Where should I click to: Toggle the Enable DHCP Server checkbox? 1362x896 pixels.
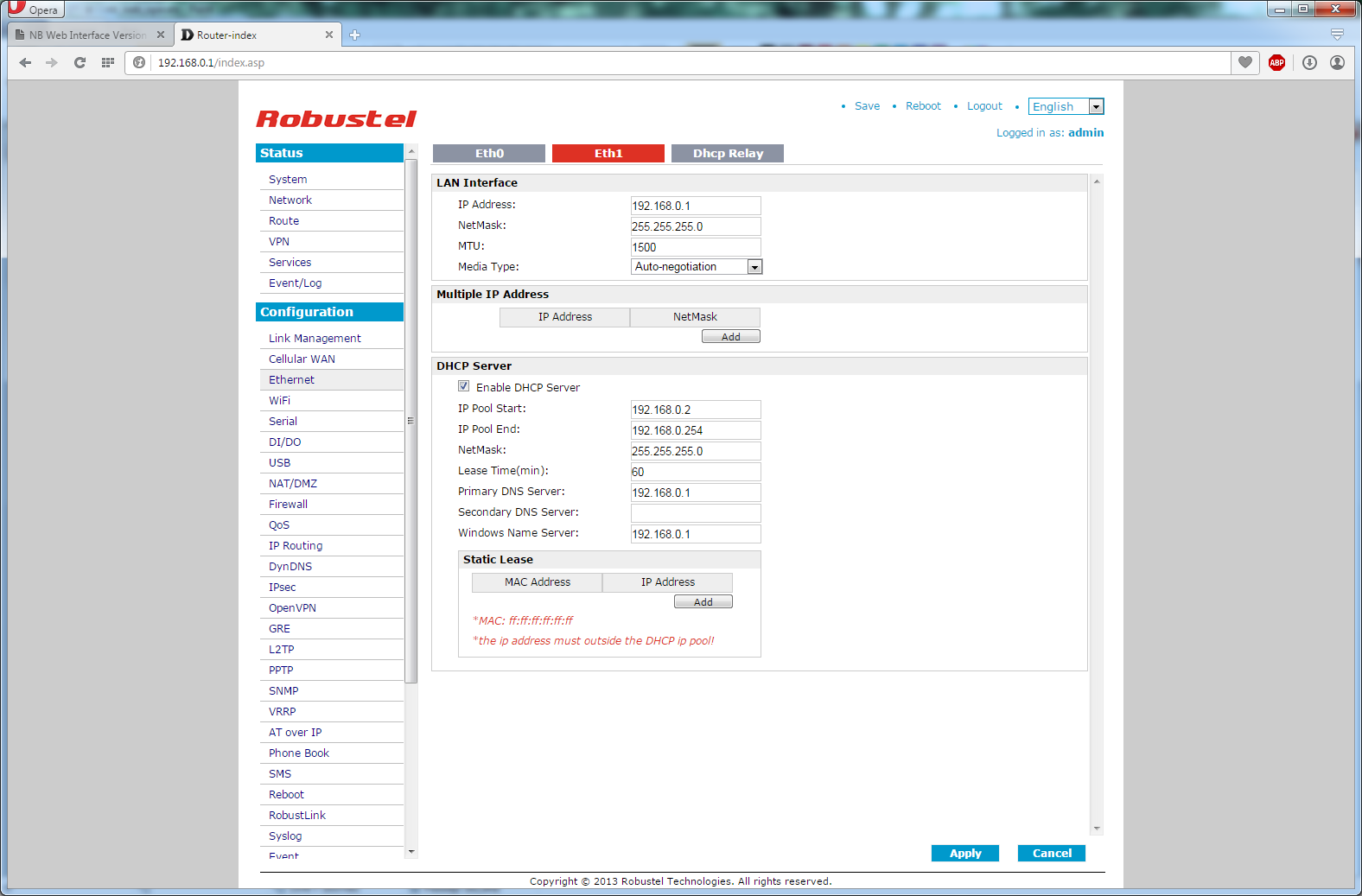click(464, 386)
